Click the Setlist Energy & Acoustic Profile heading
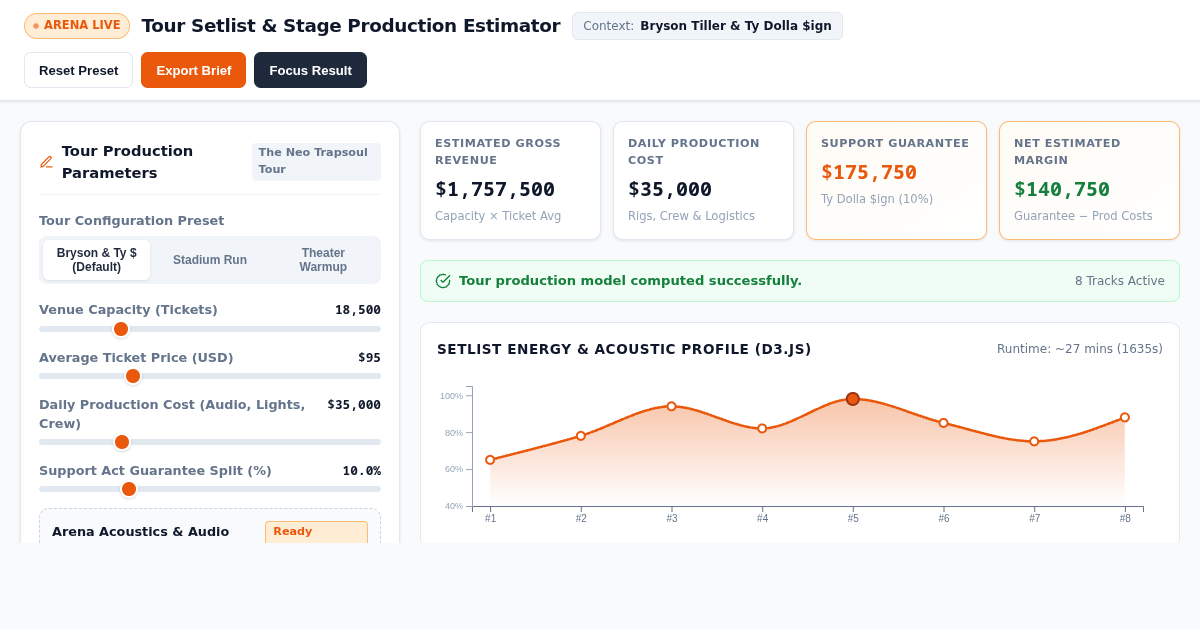Image resolution: width=1200 pixels, height=630 pixels. pos(624,349)
